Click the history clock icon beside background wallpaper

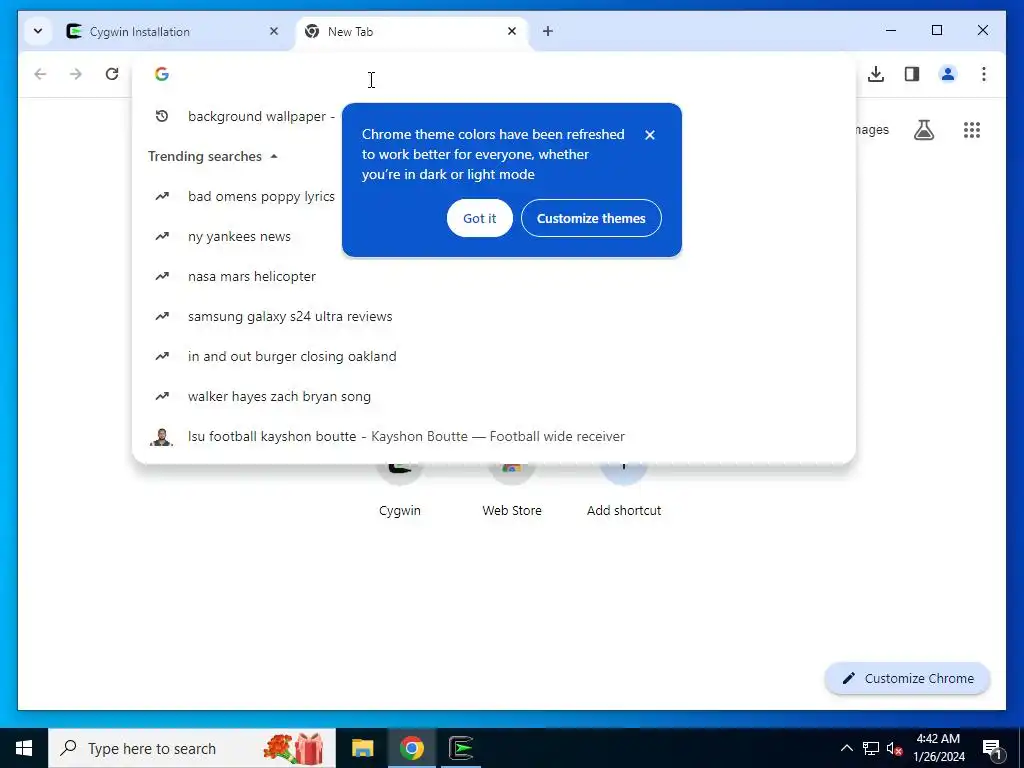point(162,116)
